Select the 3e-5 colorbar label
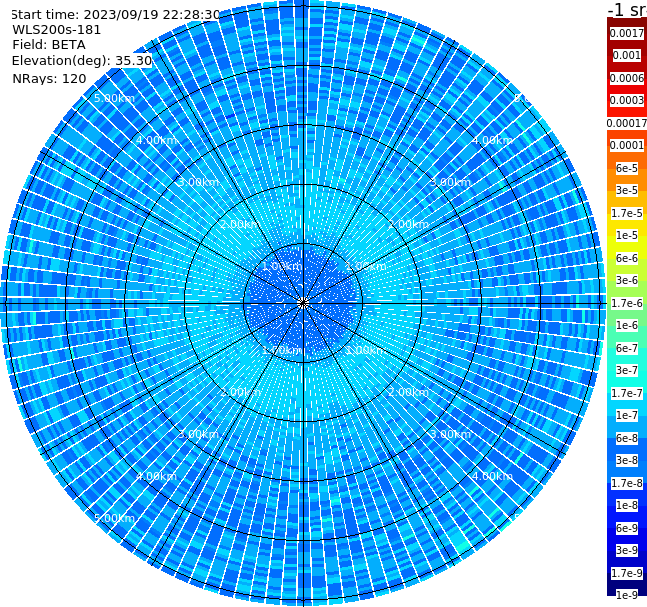The height and width of the screenshot is (607, 647). click(627, 190)
